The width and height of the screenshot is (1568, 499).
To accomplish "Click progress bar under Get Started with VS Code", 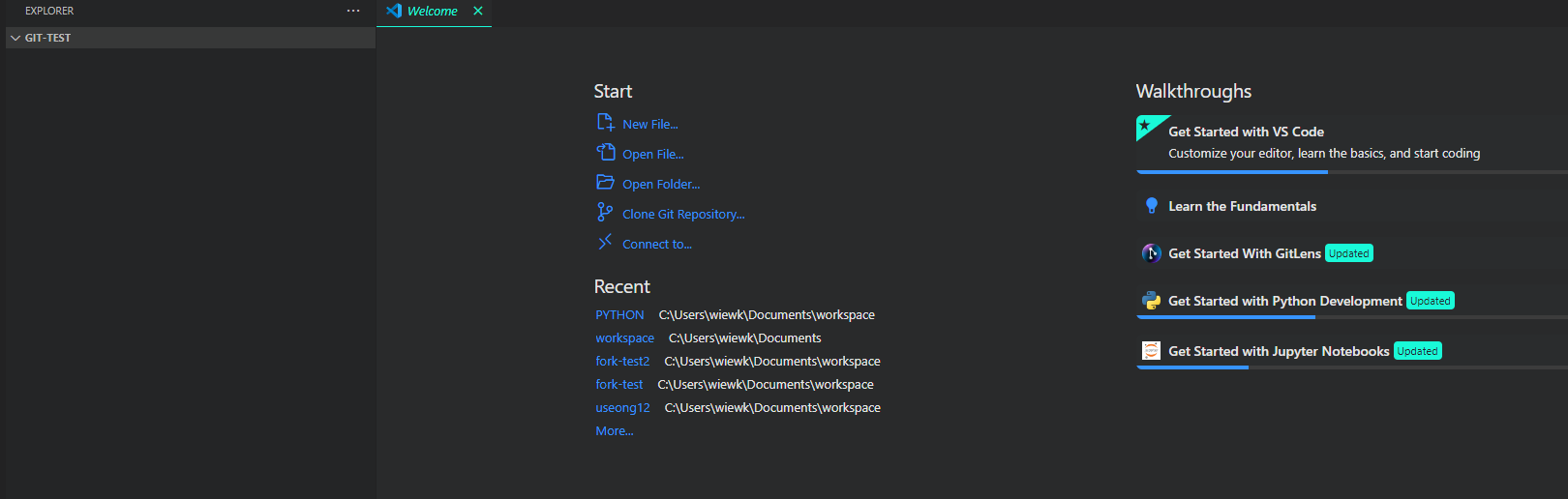I will [1352, 172].
